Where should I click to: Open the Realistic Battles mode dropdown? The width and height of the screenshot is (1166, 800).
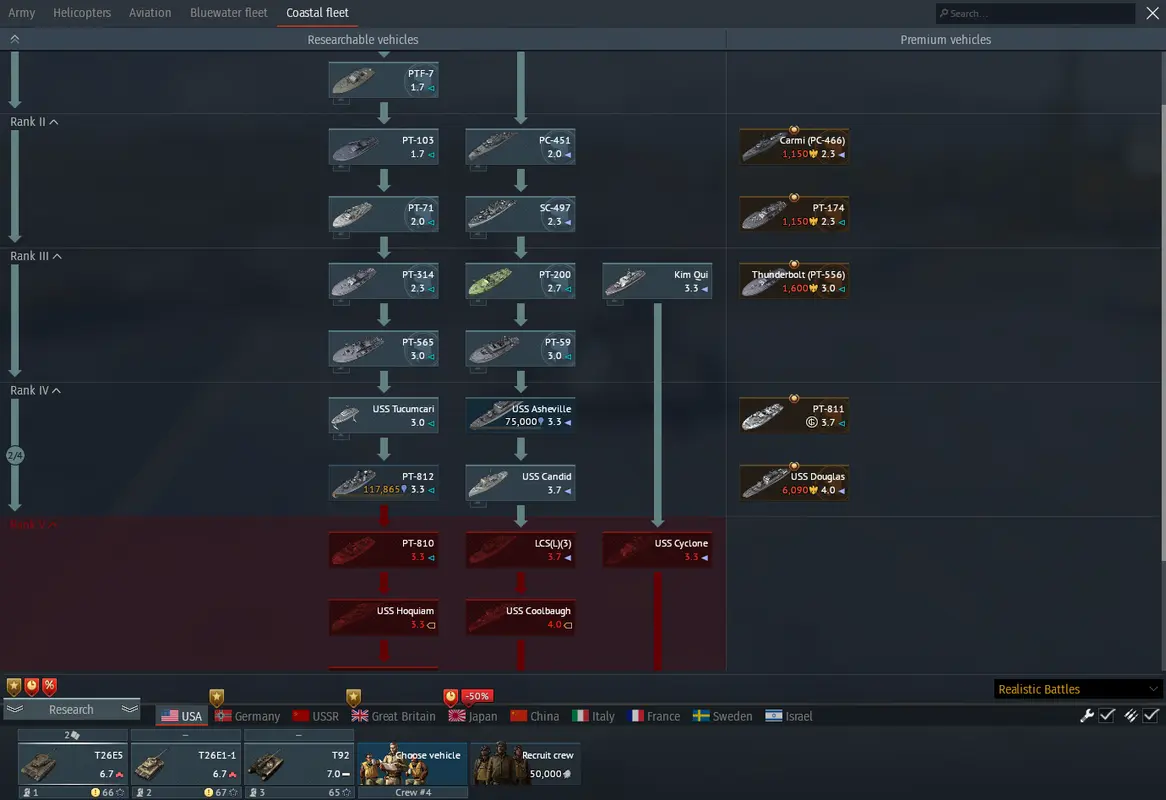pos(1078,689)
